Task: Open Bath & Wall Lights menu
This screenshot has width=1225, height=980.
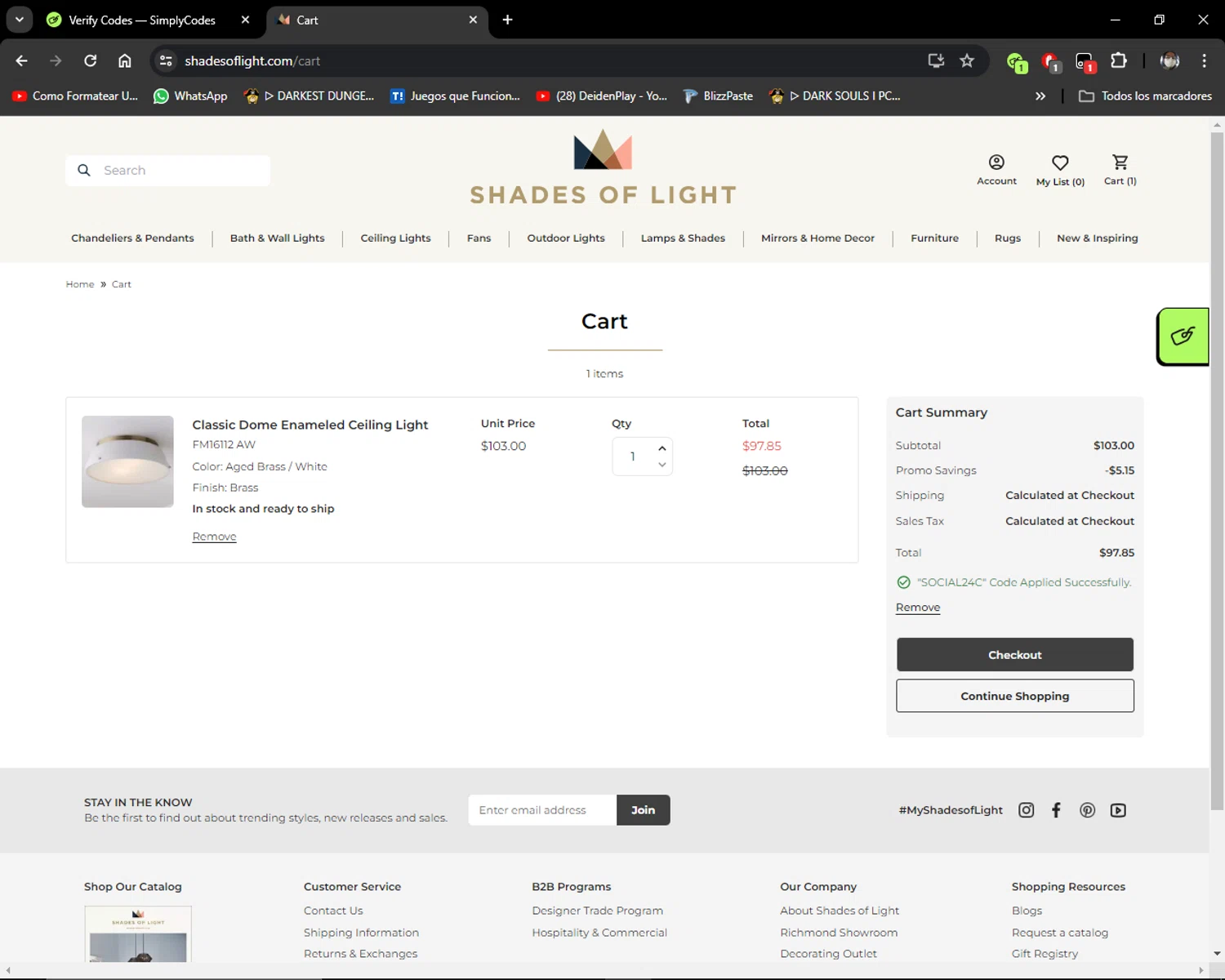Action: 277,238
